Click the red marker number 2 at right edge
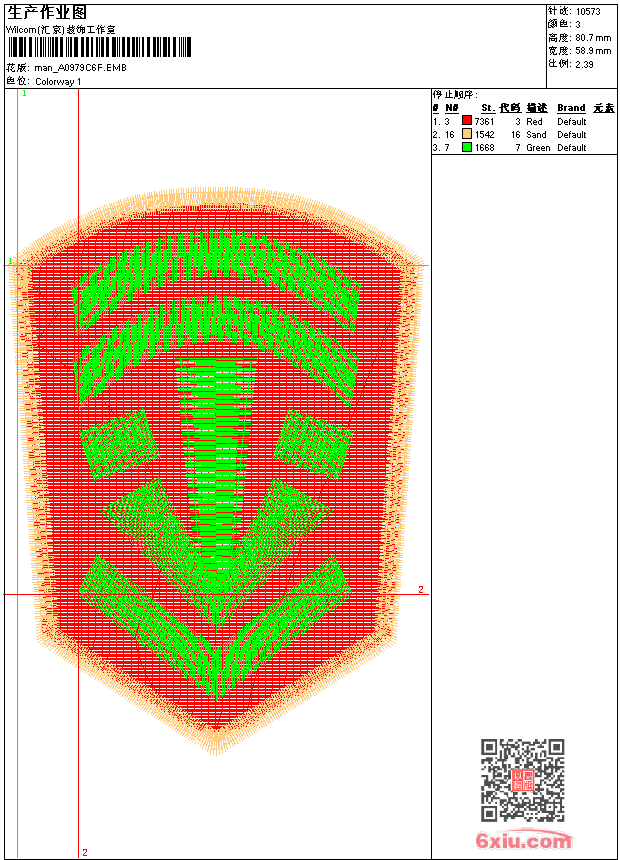The image size is (620, 860). (x=421, y=589)
